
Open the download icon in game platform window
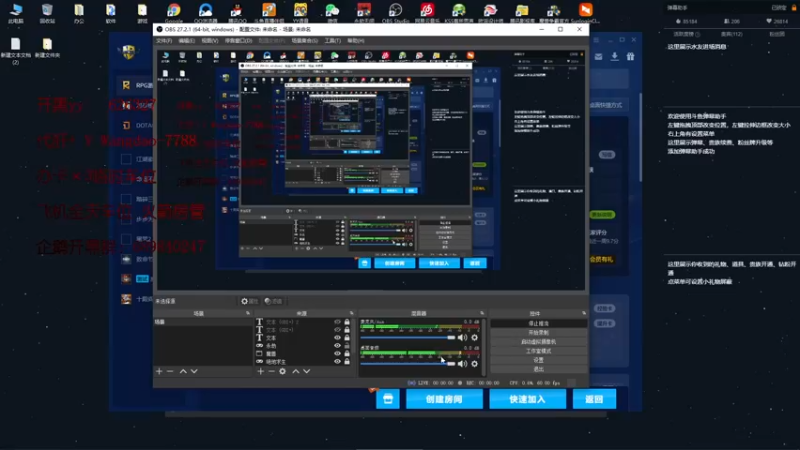(614, 57)
